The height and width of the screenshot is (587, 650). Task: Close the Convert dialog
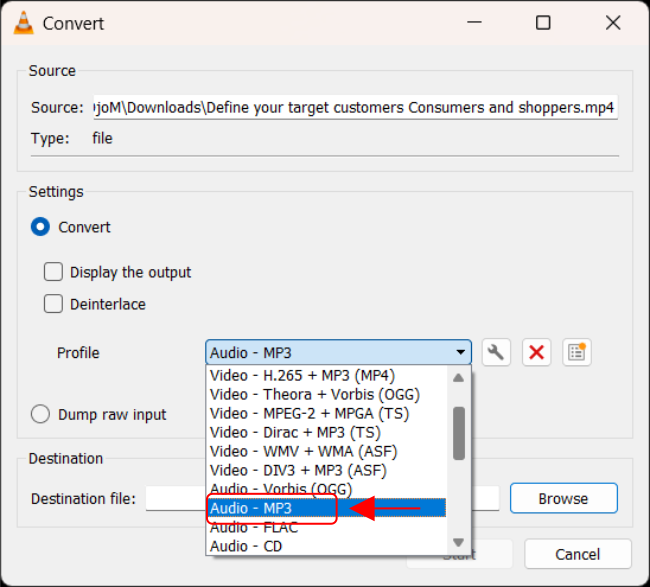point(613,22)
